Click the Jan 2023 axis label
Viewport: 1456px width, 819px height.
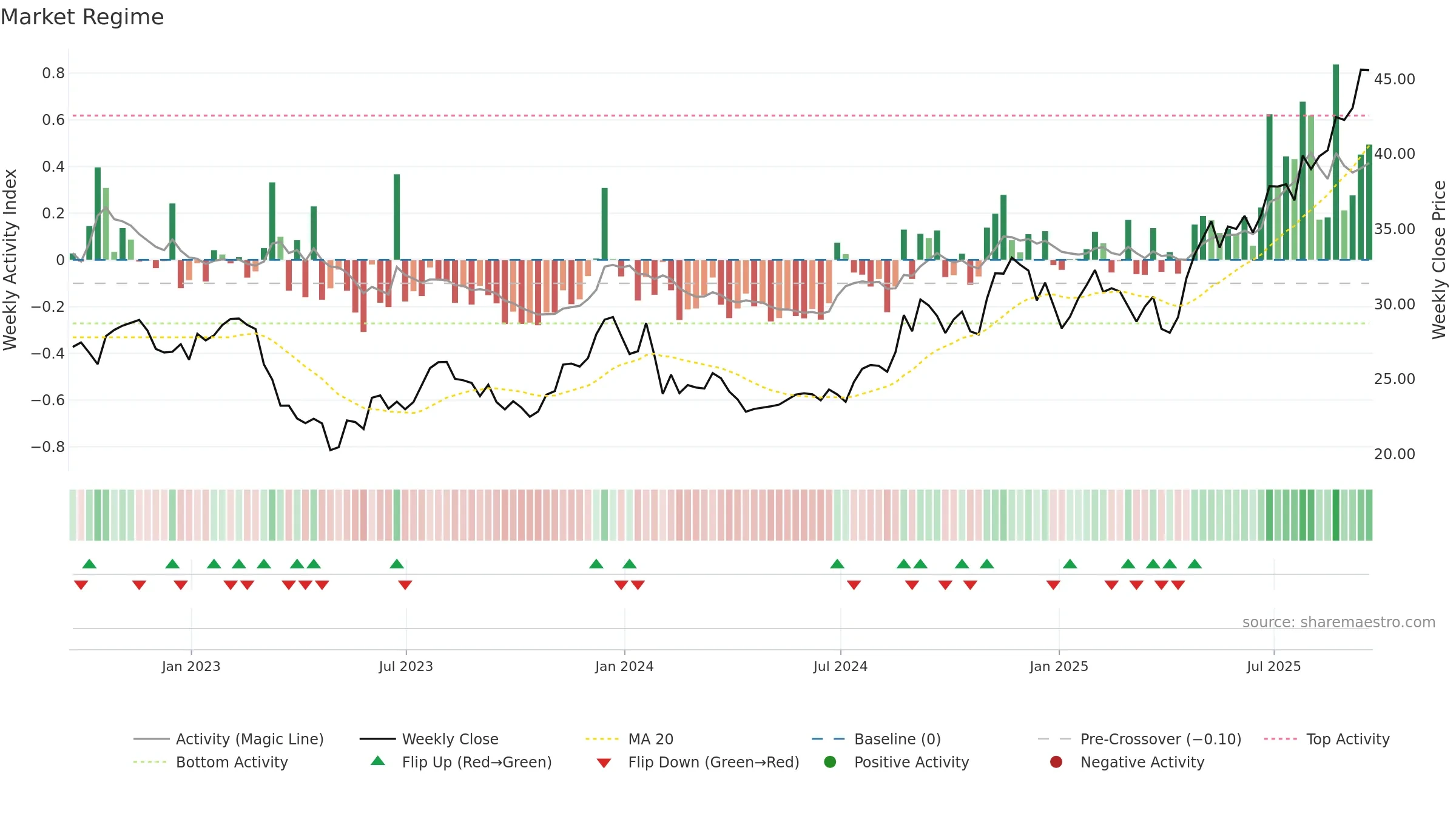pyautogui.click(x=191, y=666)
